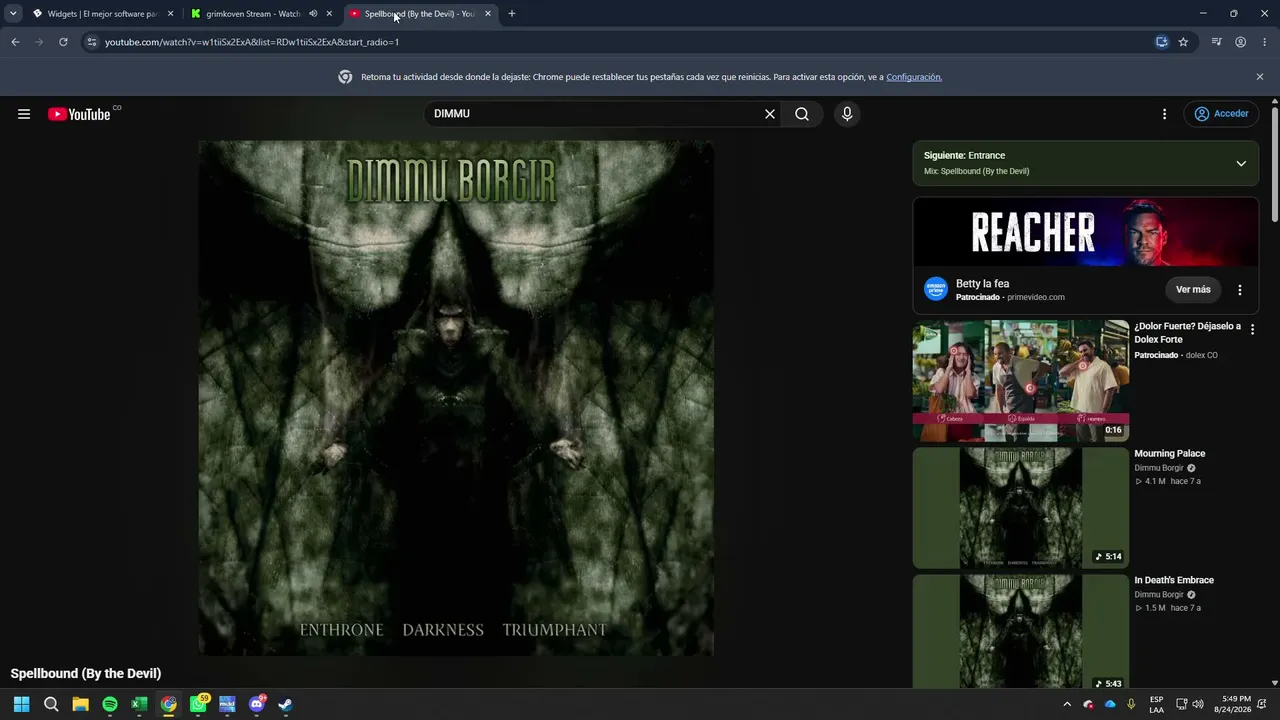Open the Reacher Prime Video banner
This screenshot has width=1280, height=720.
click(x=1085, y=232)
